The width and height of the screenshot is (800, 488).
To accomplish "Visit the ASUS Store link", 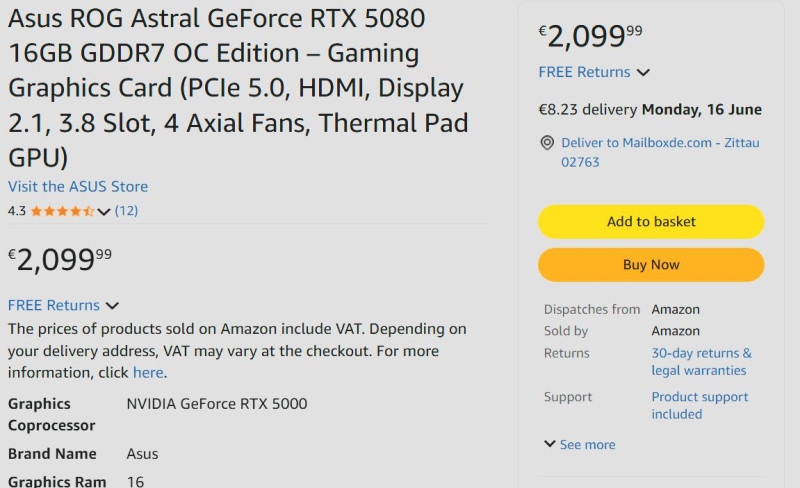I will 78,186.
